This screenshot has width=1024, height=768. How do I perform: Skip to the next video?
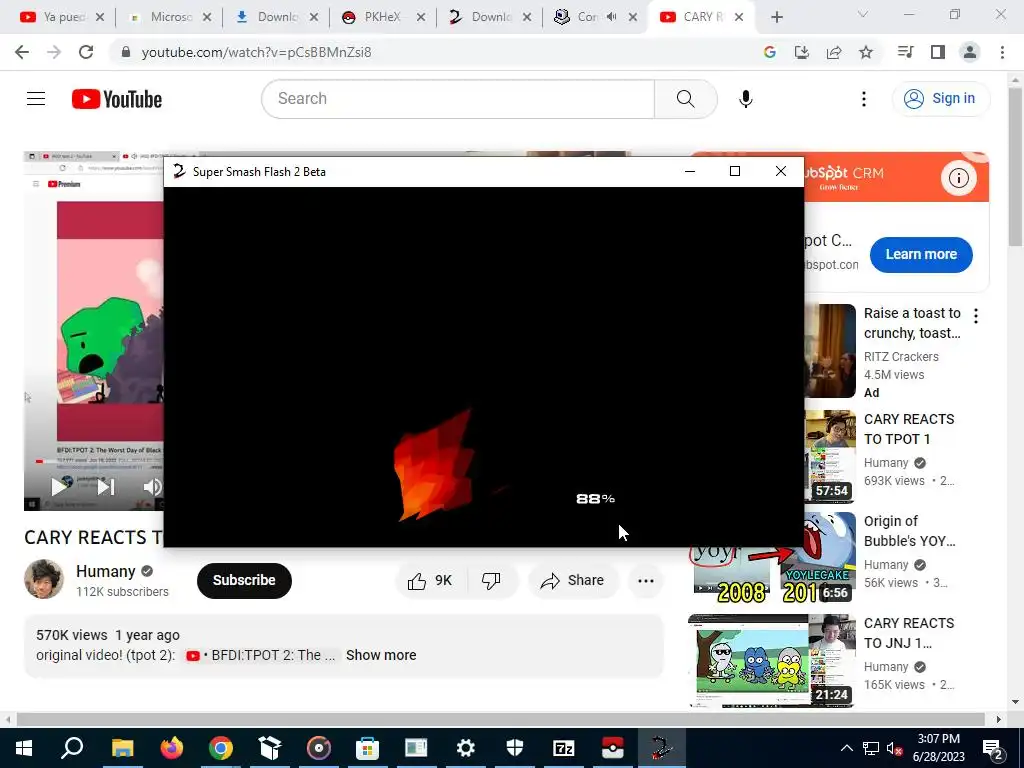pyautogui.click(x=106, y=486)
